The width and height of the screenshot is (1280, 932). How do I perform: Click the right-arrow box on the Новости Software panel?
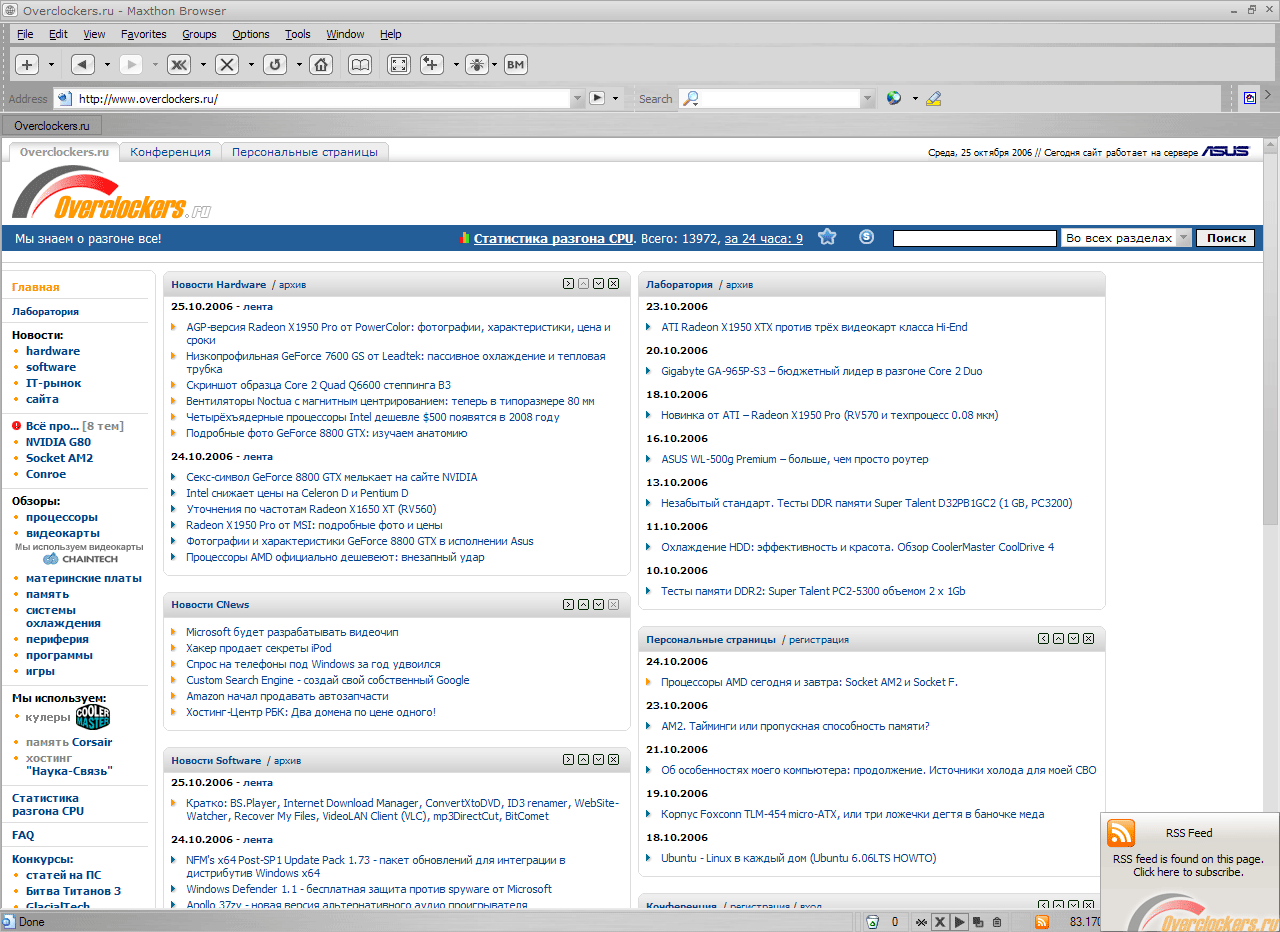click(x=568, y=760)
